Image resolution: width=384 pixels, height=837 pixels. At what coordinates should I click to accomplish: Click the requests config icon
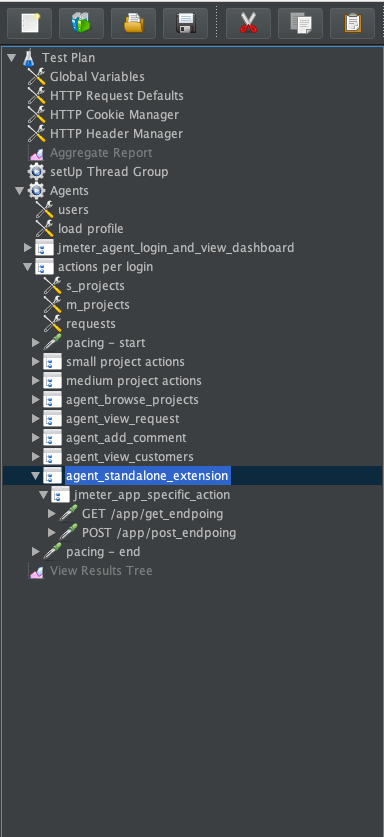click(x=52, y=323)
